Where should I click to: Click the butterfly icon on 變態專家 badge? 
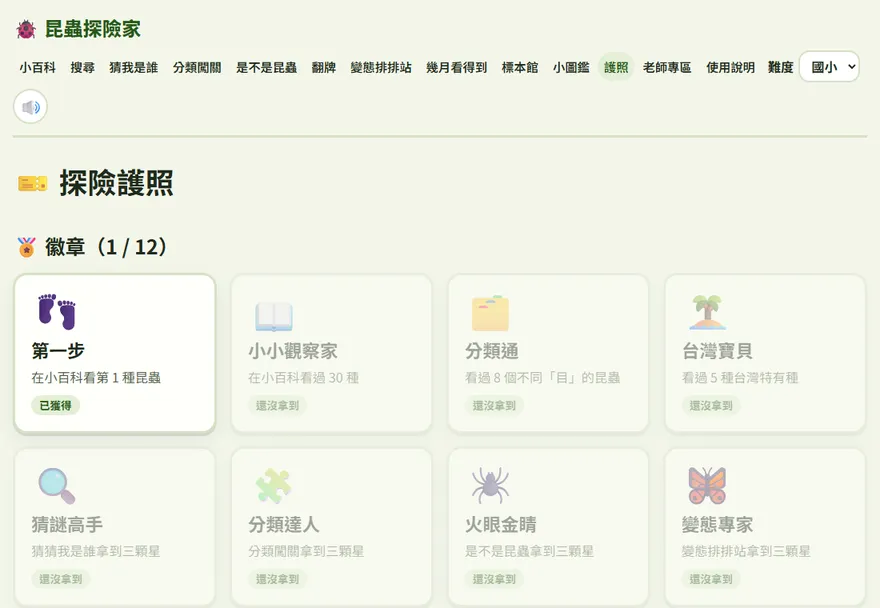[707, 486]
